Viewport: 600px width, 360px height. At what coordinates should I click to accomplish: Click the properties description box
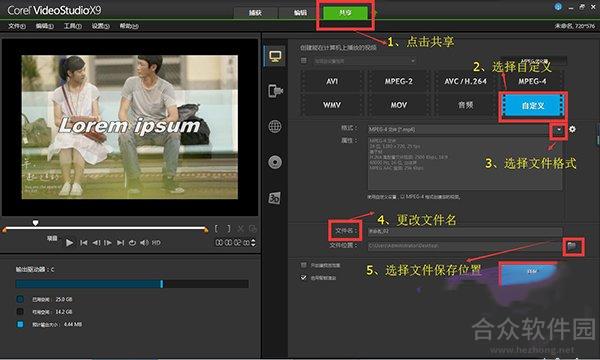[465, 164]
